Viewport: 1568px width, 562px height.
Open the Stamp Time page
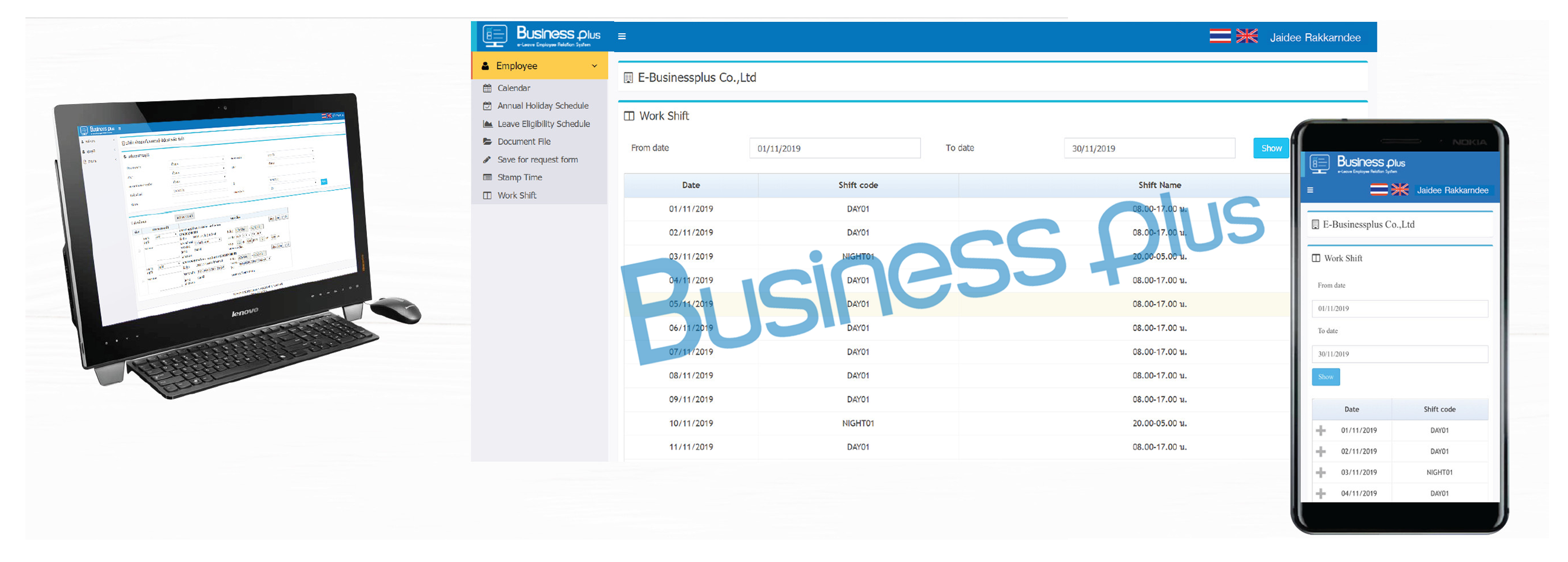pyautogui.click(x=520, y=178)
